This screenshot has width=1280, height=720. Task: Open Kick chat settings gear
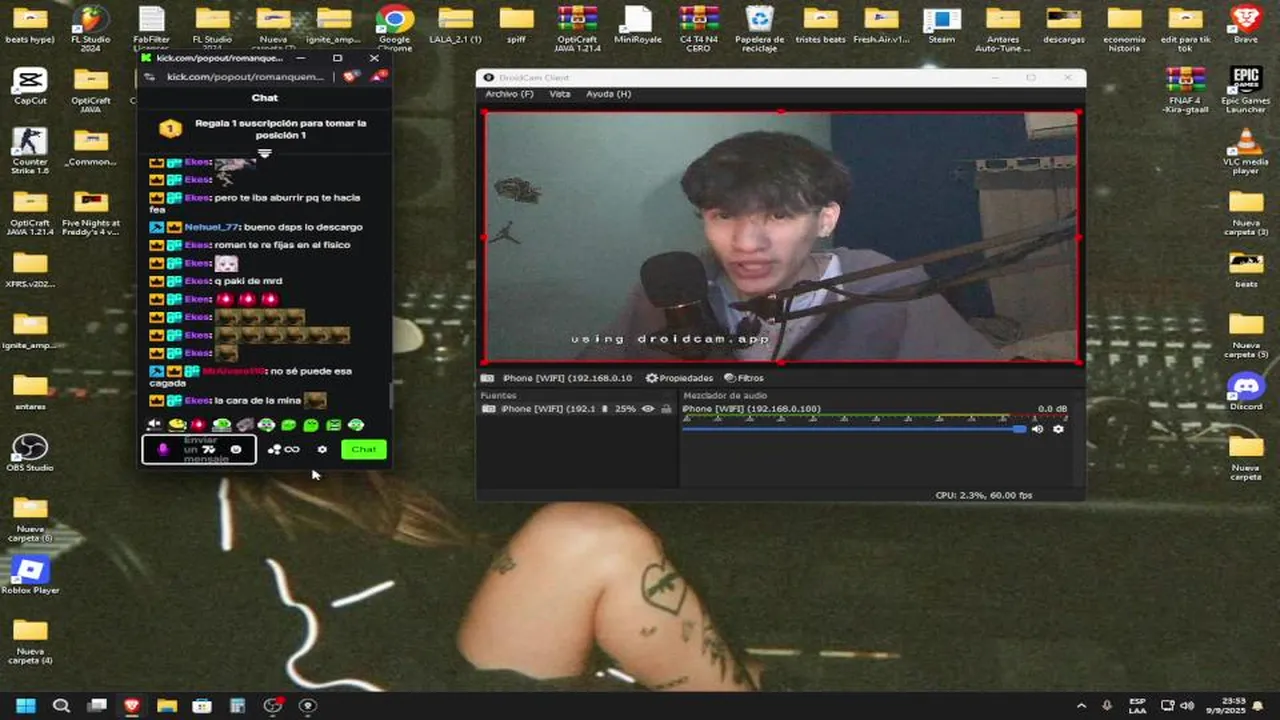[x=322, y=449]
